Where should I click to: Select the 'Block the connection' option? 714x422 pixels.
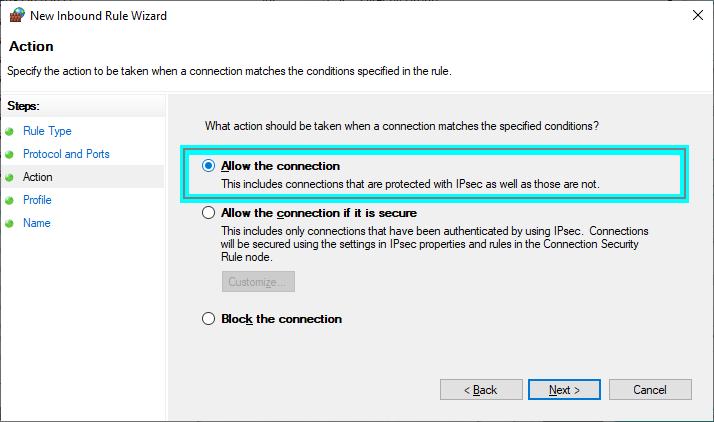pyautogui.click(x=208, y=319)
